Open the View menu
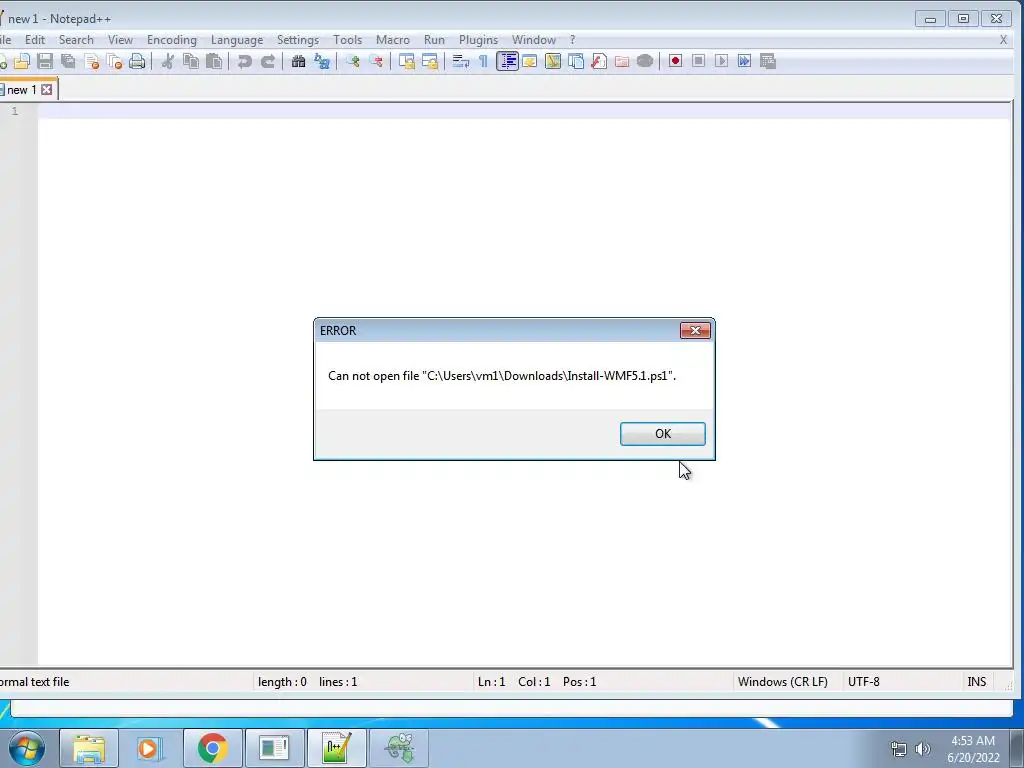The width and height of the screenshot is (1024, 768). tap(120, 40)
